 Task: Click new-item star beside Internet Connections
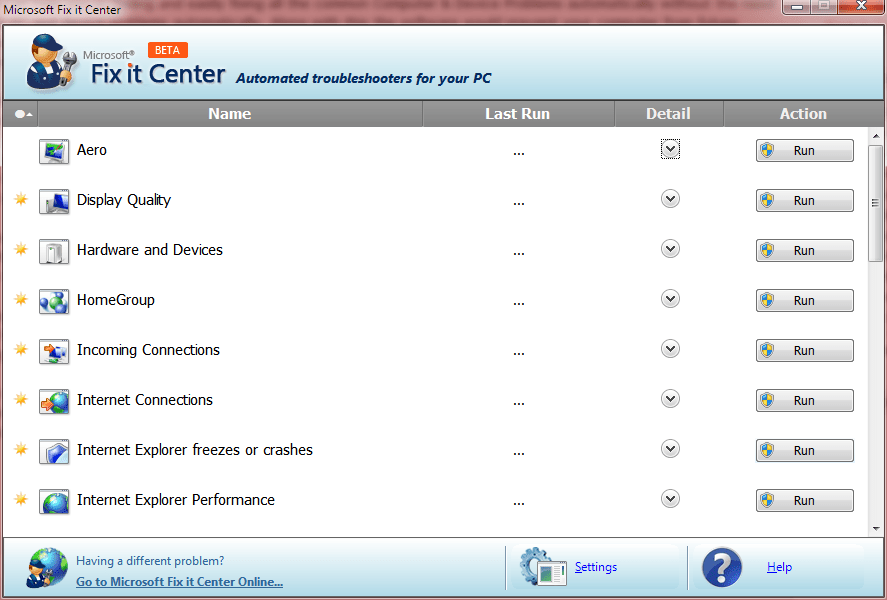(21, 399)
